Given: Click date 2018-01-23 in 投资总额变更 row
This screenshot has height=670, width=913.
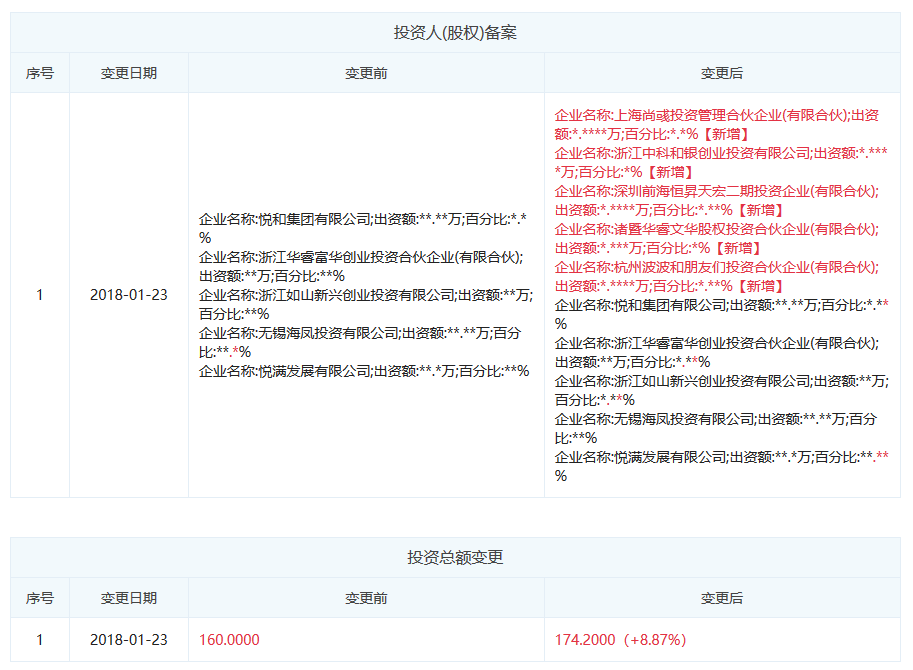Looking at the screenshot, I should [129, 639].
